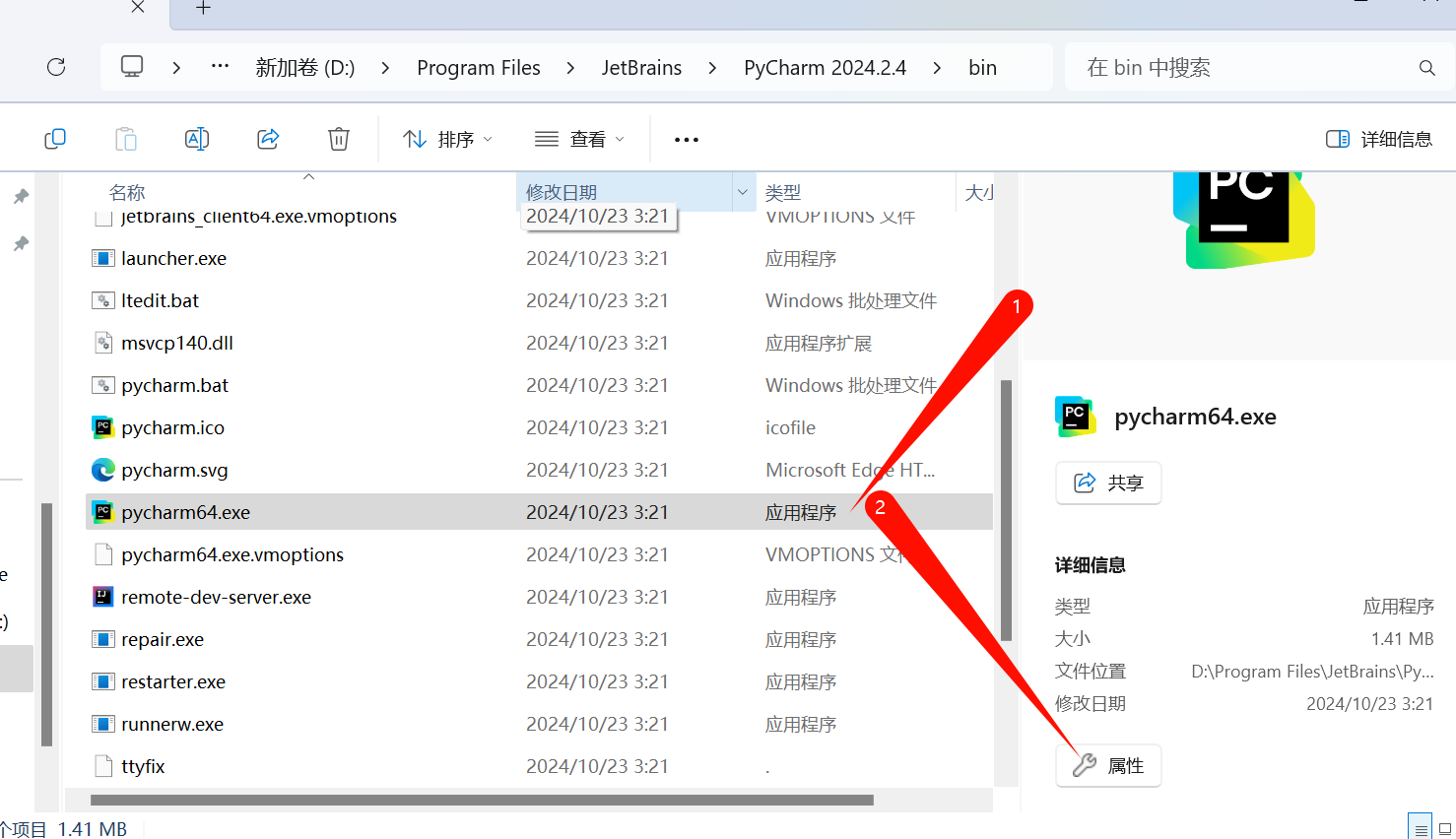
Task: Click the 共享 share button in details pane
Action: (1108, 483)
